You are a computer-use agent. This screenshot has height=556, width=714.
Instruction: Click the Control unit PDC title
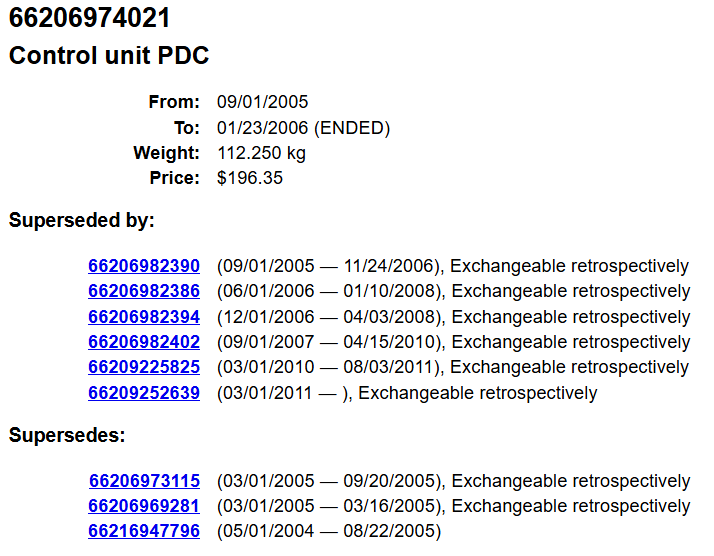(x=109, y=56)
